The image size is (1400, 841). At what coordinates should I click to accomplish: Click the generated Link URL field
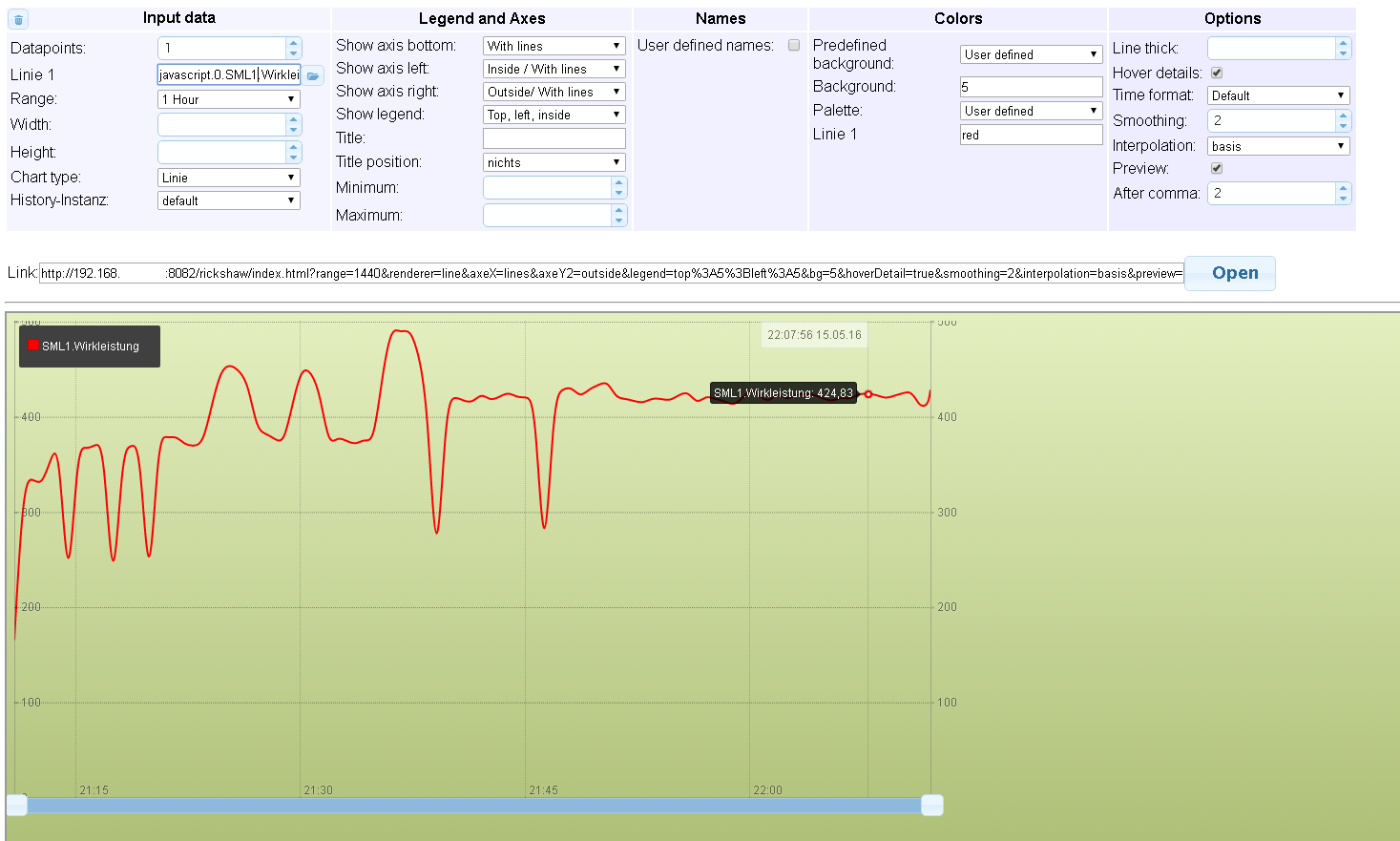(611, 274)
